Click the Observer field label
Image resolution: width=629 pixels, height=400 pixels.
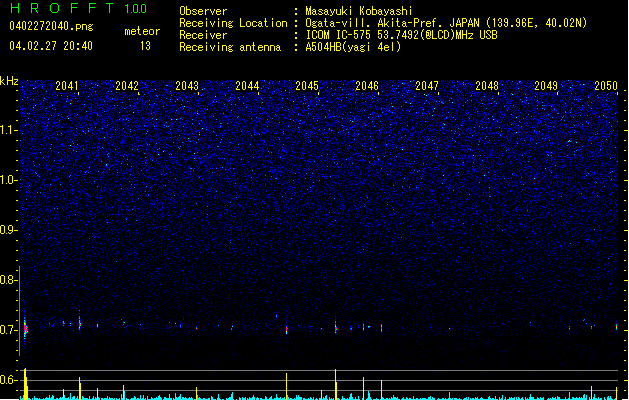point(203,11)
